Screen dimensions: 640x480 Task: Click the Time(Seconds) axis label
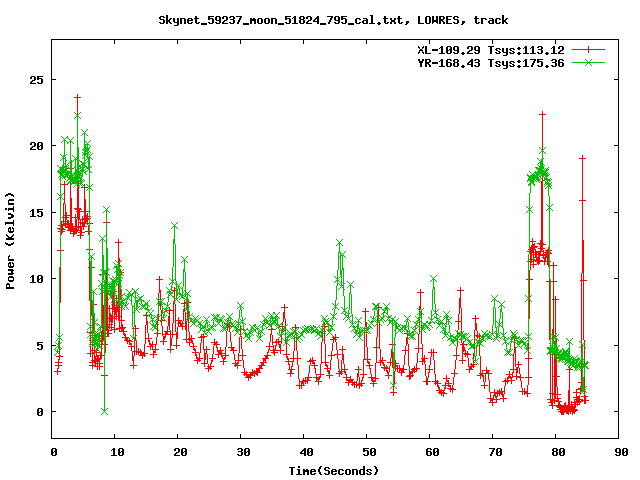[x=333, y=471]
